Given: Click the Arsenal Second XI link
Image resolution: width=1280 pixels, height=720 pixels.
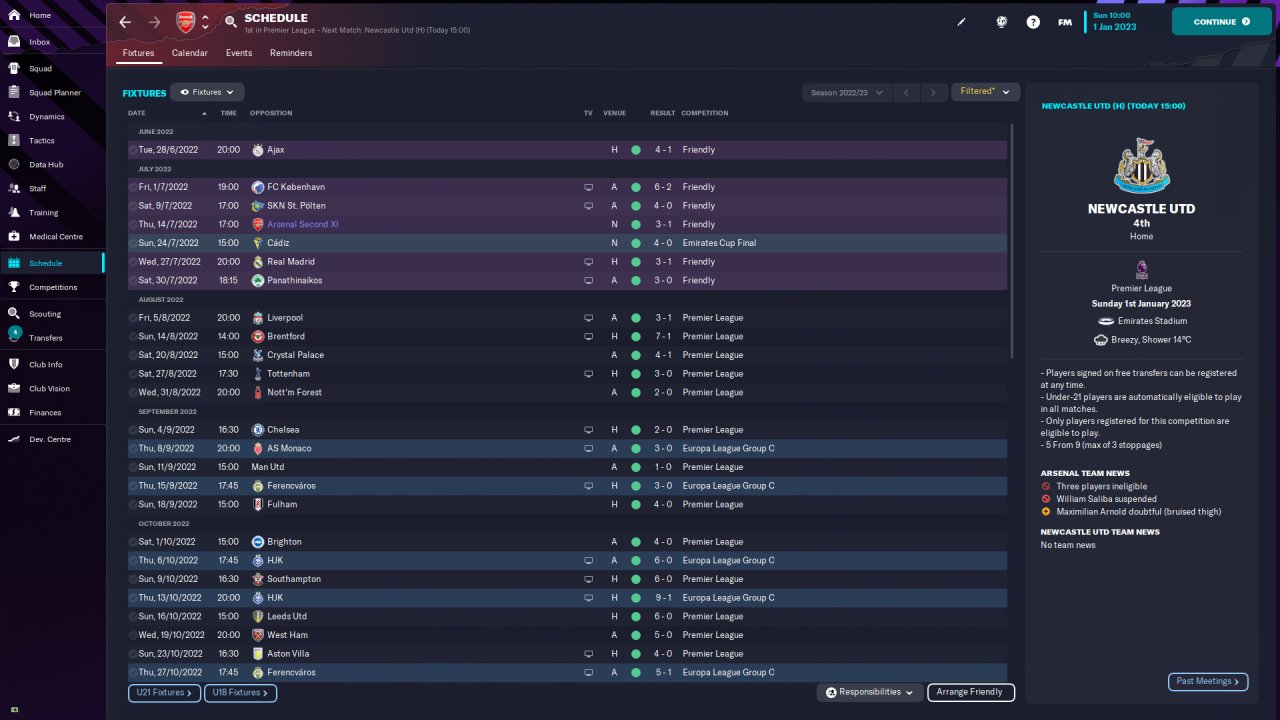Looking at the screenshot, I should [303, 224].
